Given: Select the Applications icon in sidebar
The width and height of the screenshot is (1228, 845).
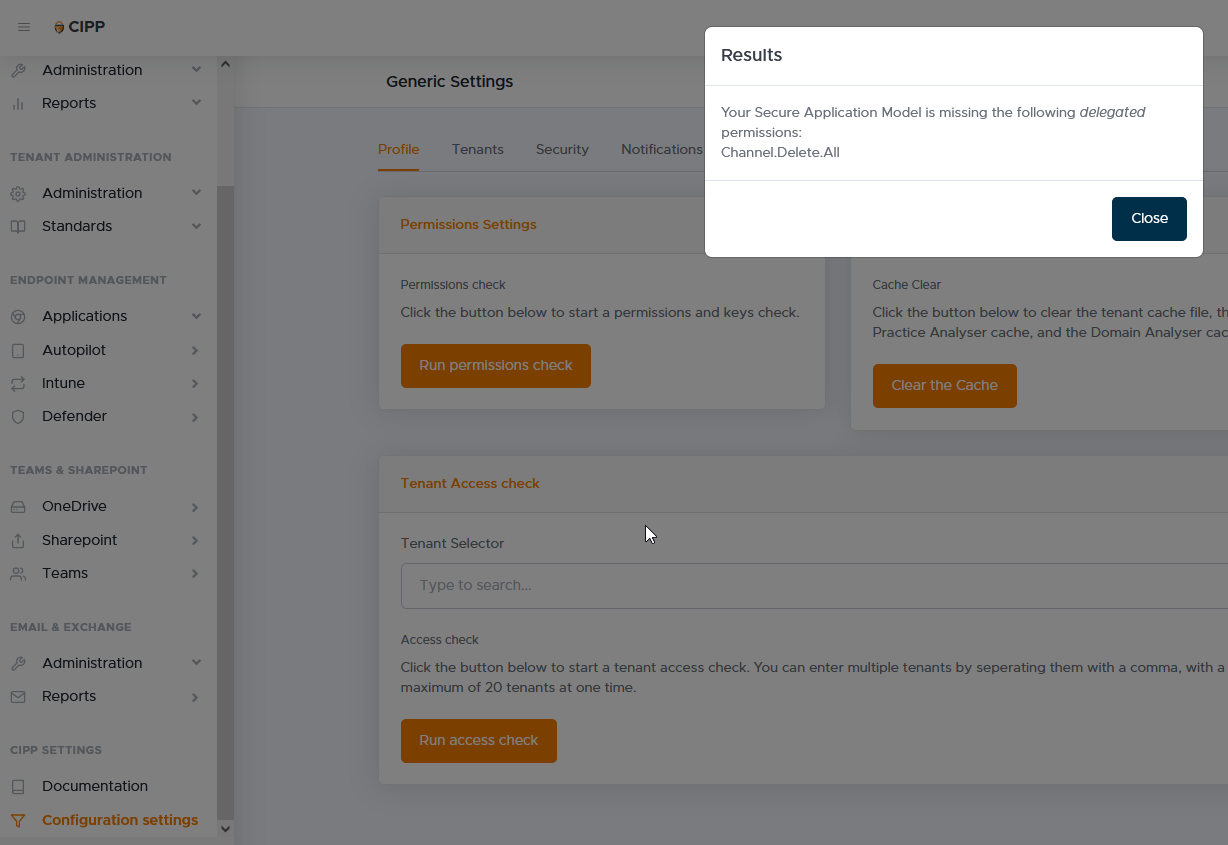Looking at the screenshot, I should (x=16, y=316).
